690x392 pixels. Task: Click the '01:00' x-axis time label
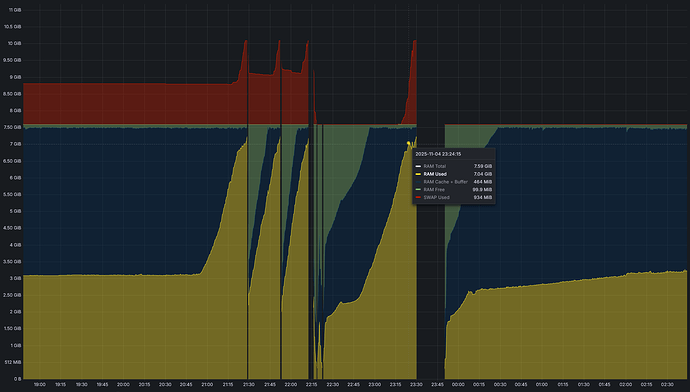pyautogui.click(x=542, y=385)
